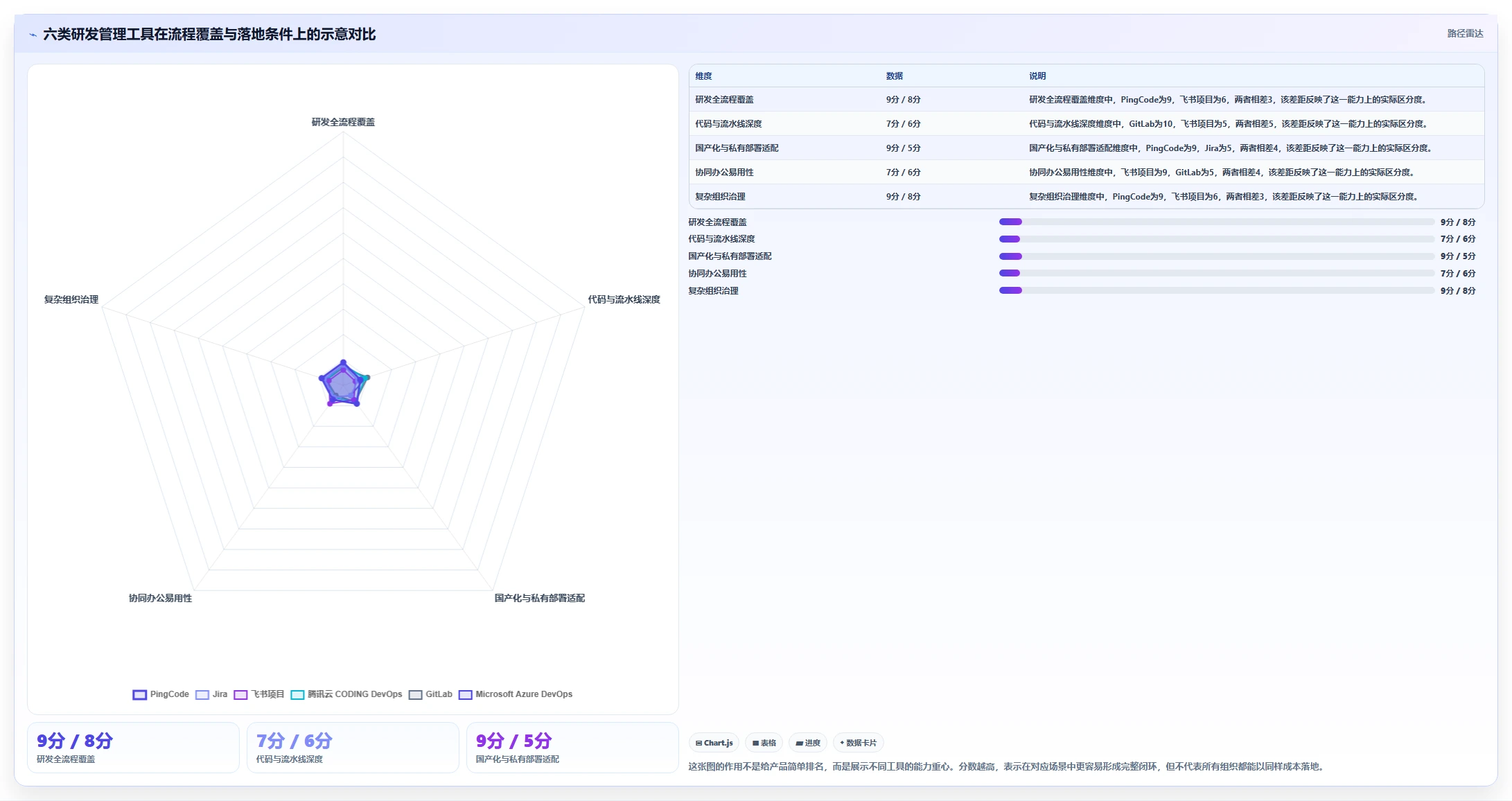
Task: Click 复杂组织治理 progress bar
Action: pyautogui.click(x=1216, y=290)
